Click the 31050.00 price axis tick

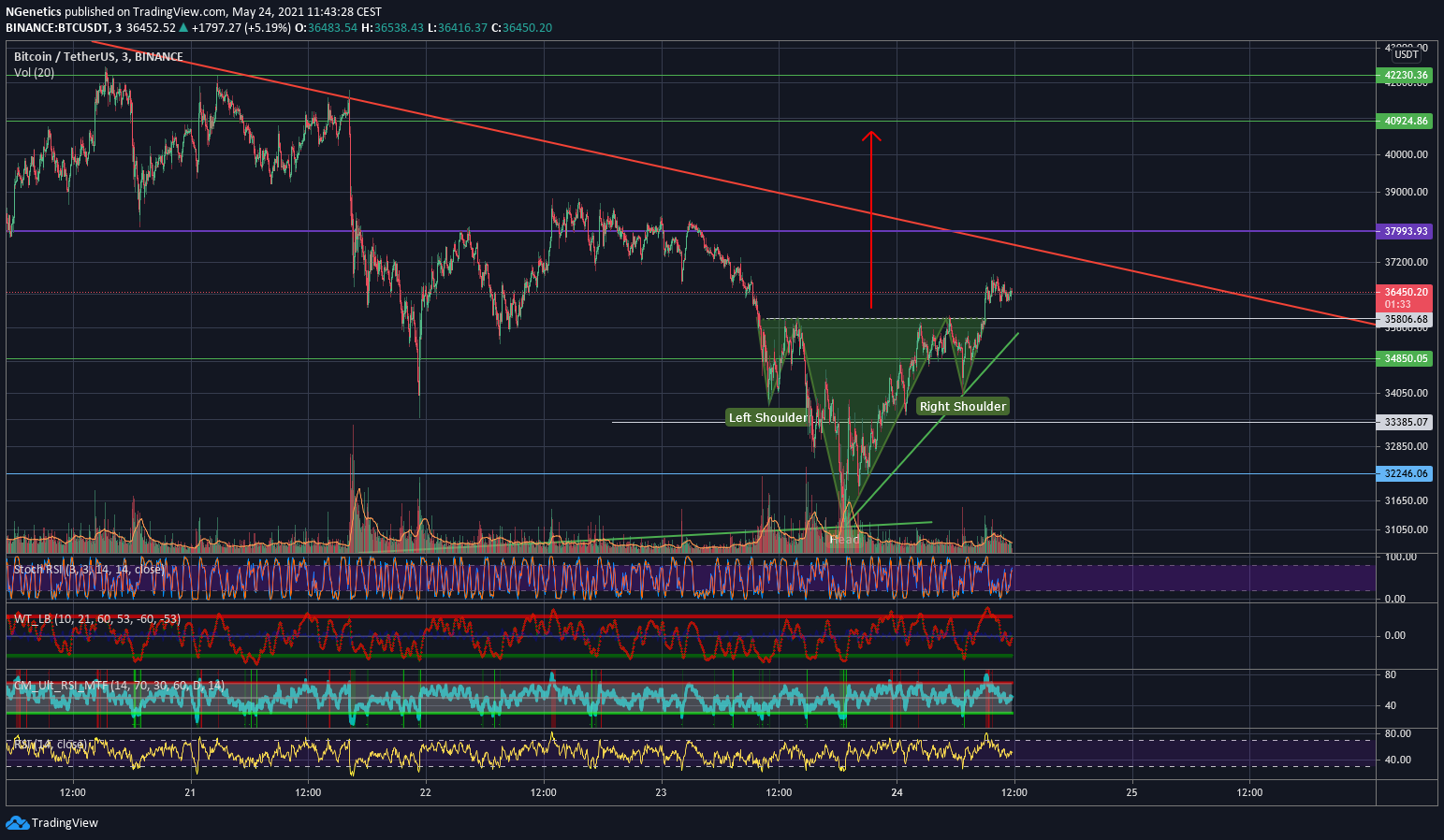(1407, 529)
